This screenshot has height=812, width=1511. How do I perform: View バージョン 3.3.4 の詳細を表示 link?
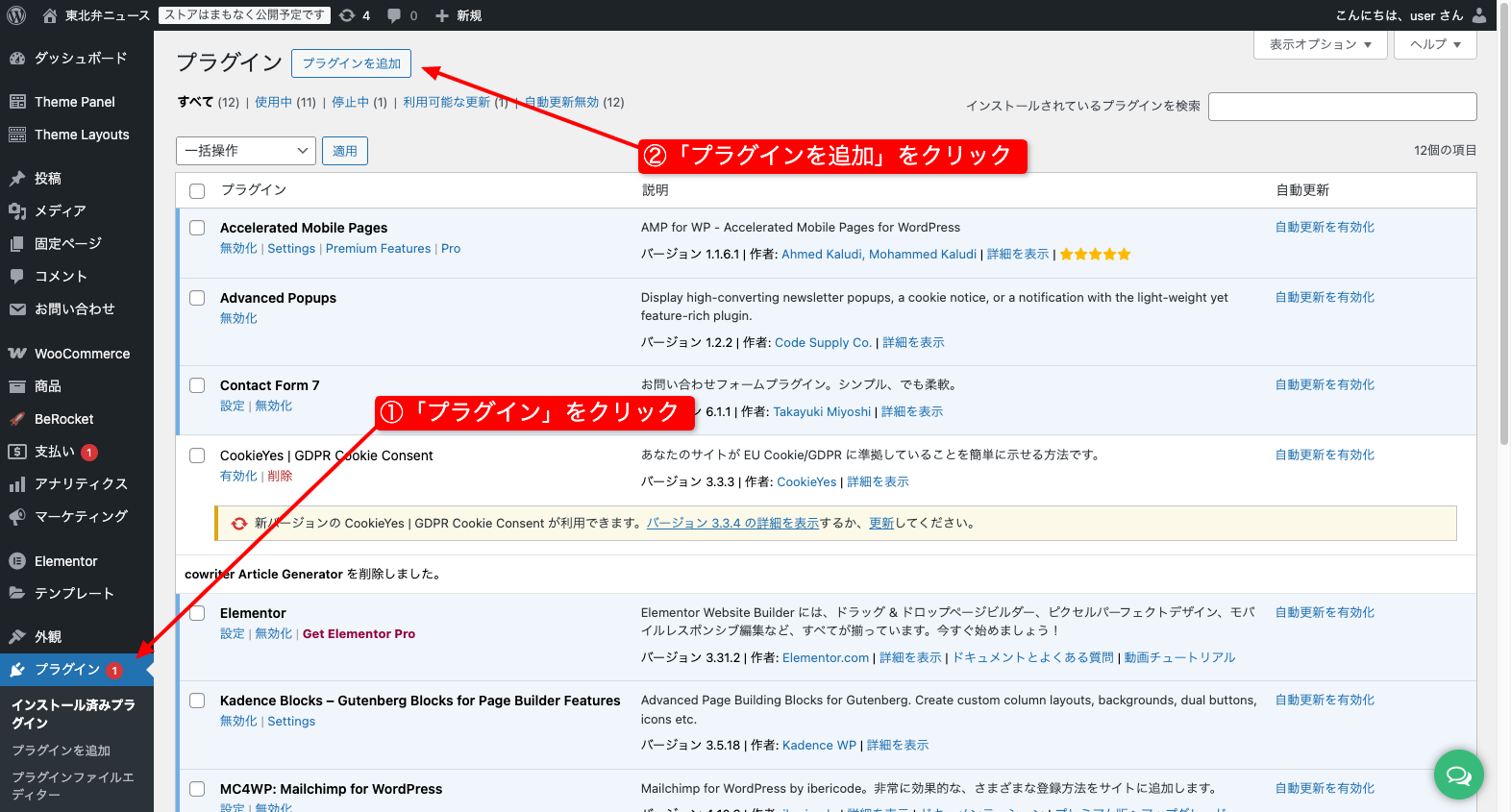tap(732, 524)
